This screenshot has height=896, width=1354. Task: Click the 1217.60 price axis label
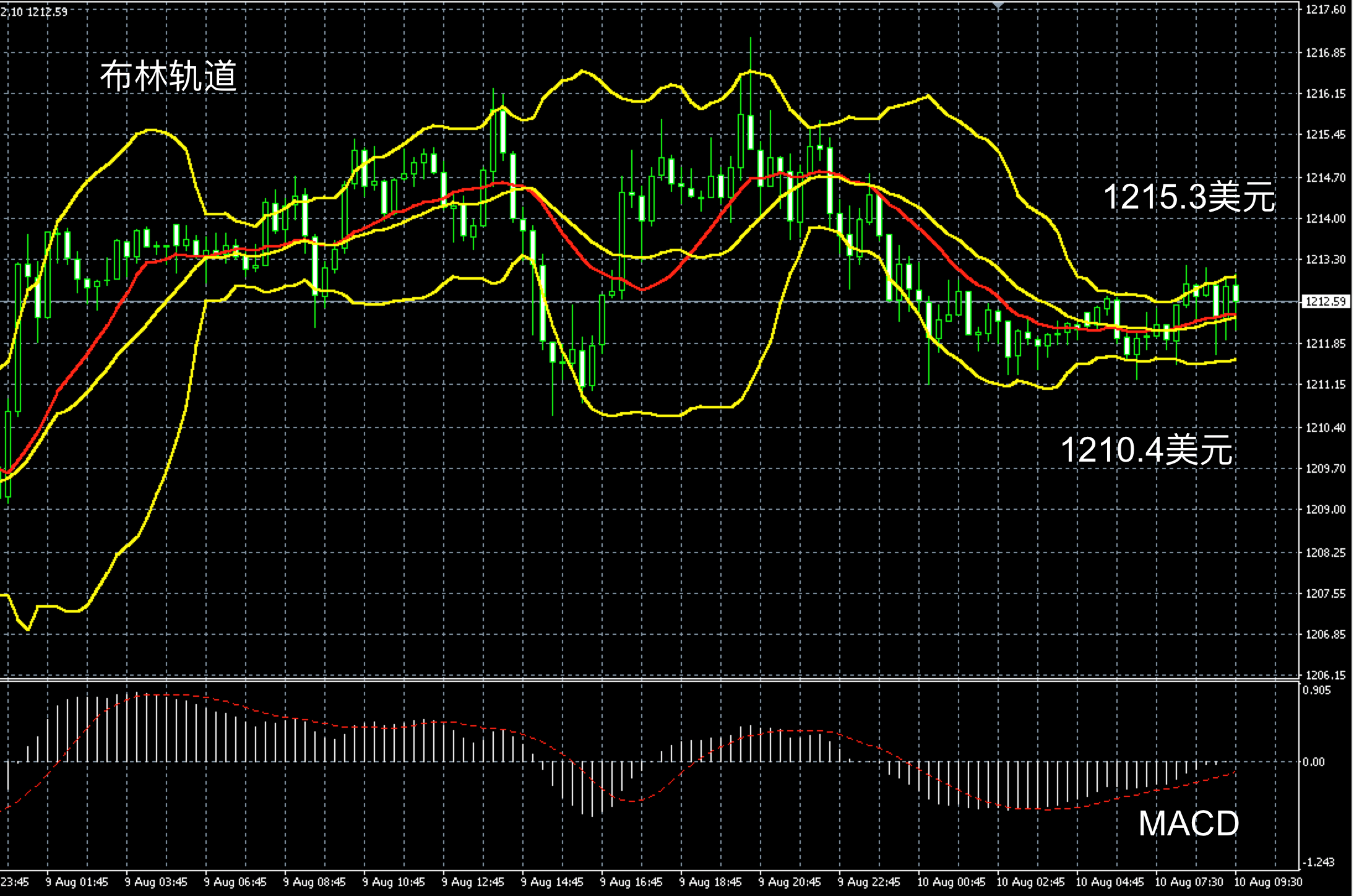[x=1325, y=10]
